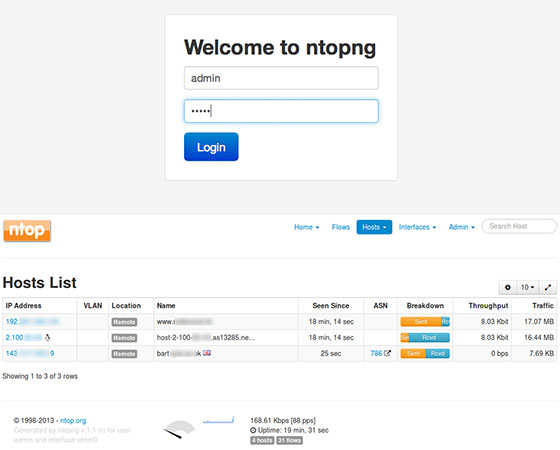Click the Remote badge in the 192. row
The width and height of the screenshot is (560, 450).
pos(124,322)
